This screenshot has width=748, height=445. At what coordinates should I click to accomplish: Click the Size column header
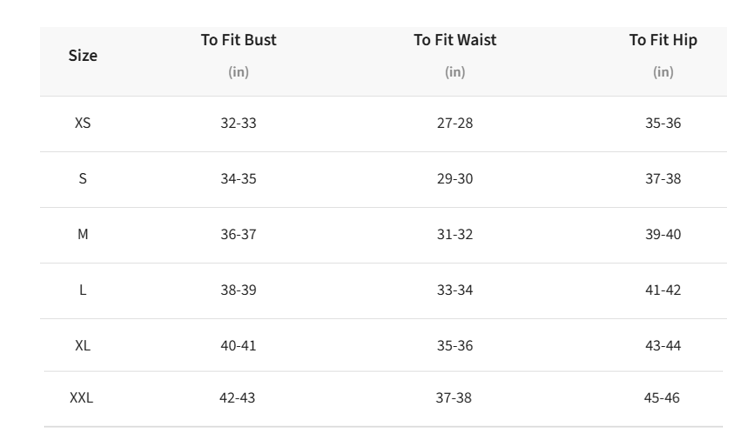coord(83,55)
